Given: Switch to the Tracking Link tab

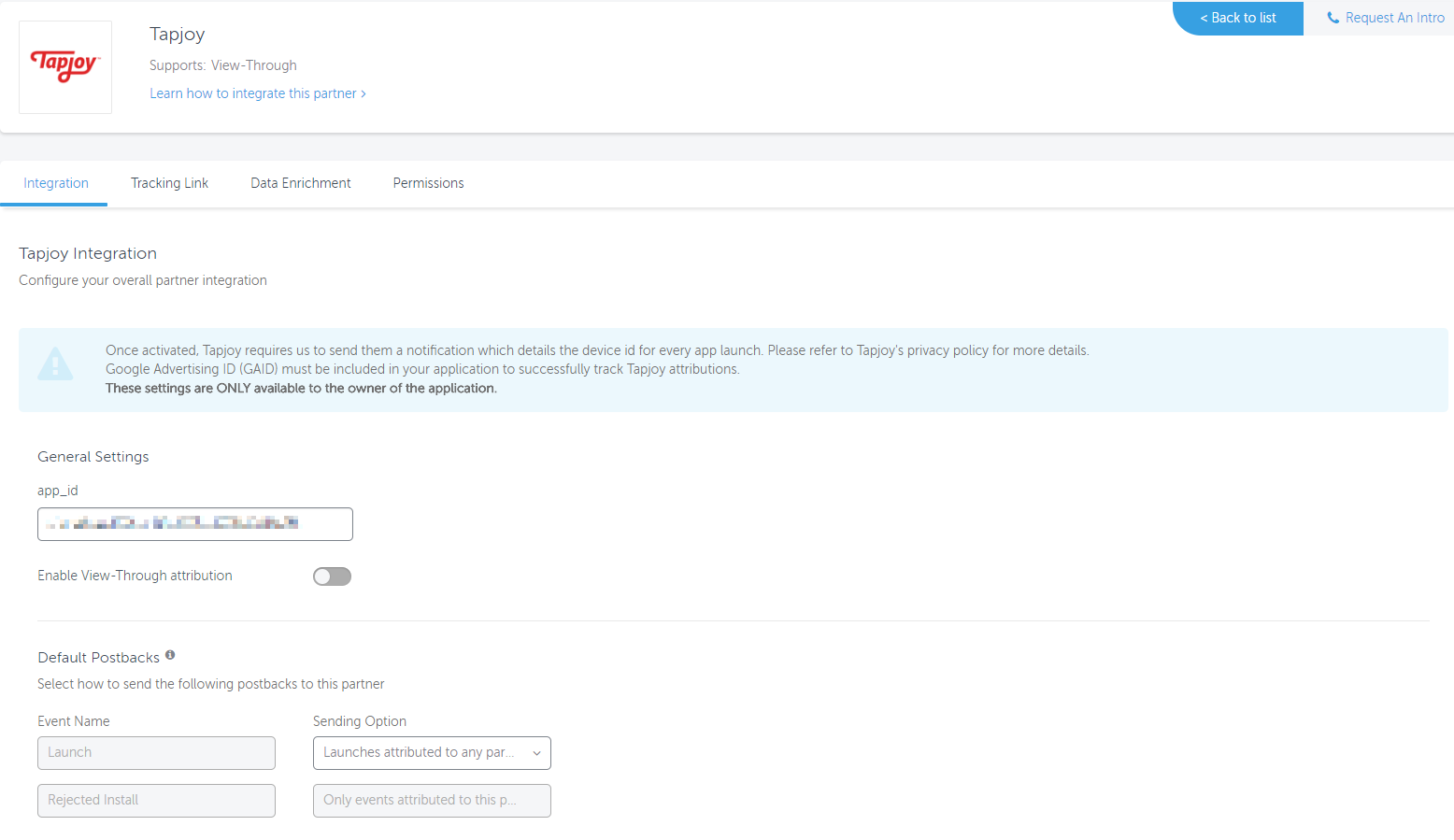Looking at the screenshot, I should click(169, 183).
